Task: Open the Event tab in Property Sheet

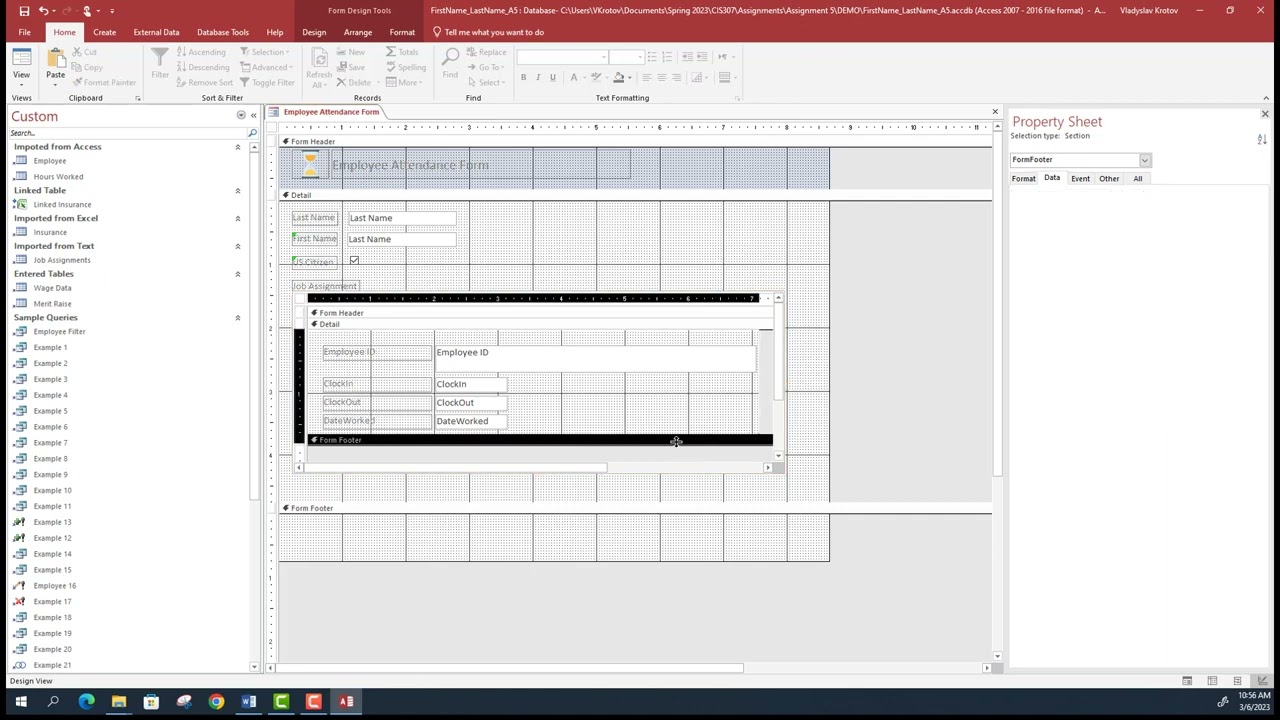Action: point(1080,179)
